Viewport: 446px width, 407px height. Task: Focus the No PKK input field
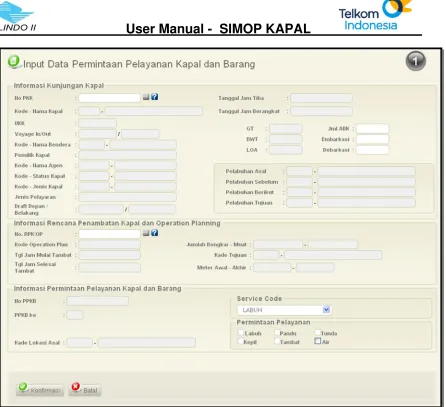[x=109, y=98]
